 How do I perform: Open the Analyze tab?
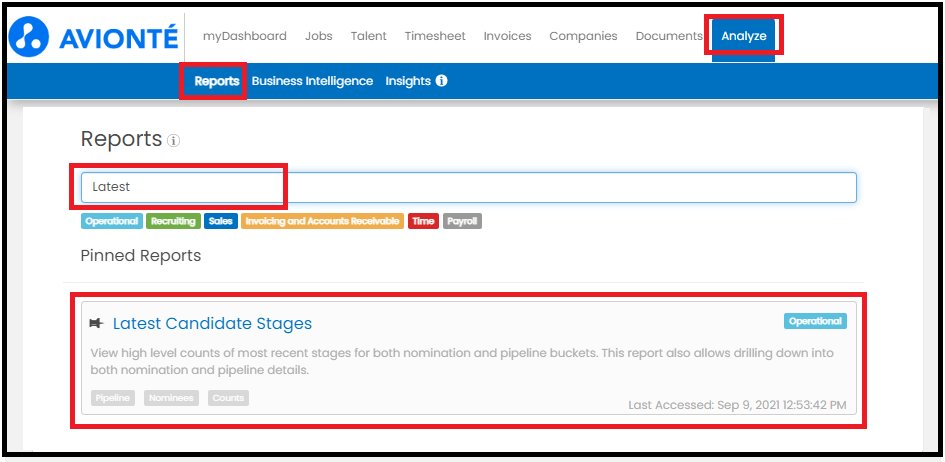point(744,36)
